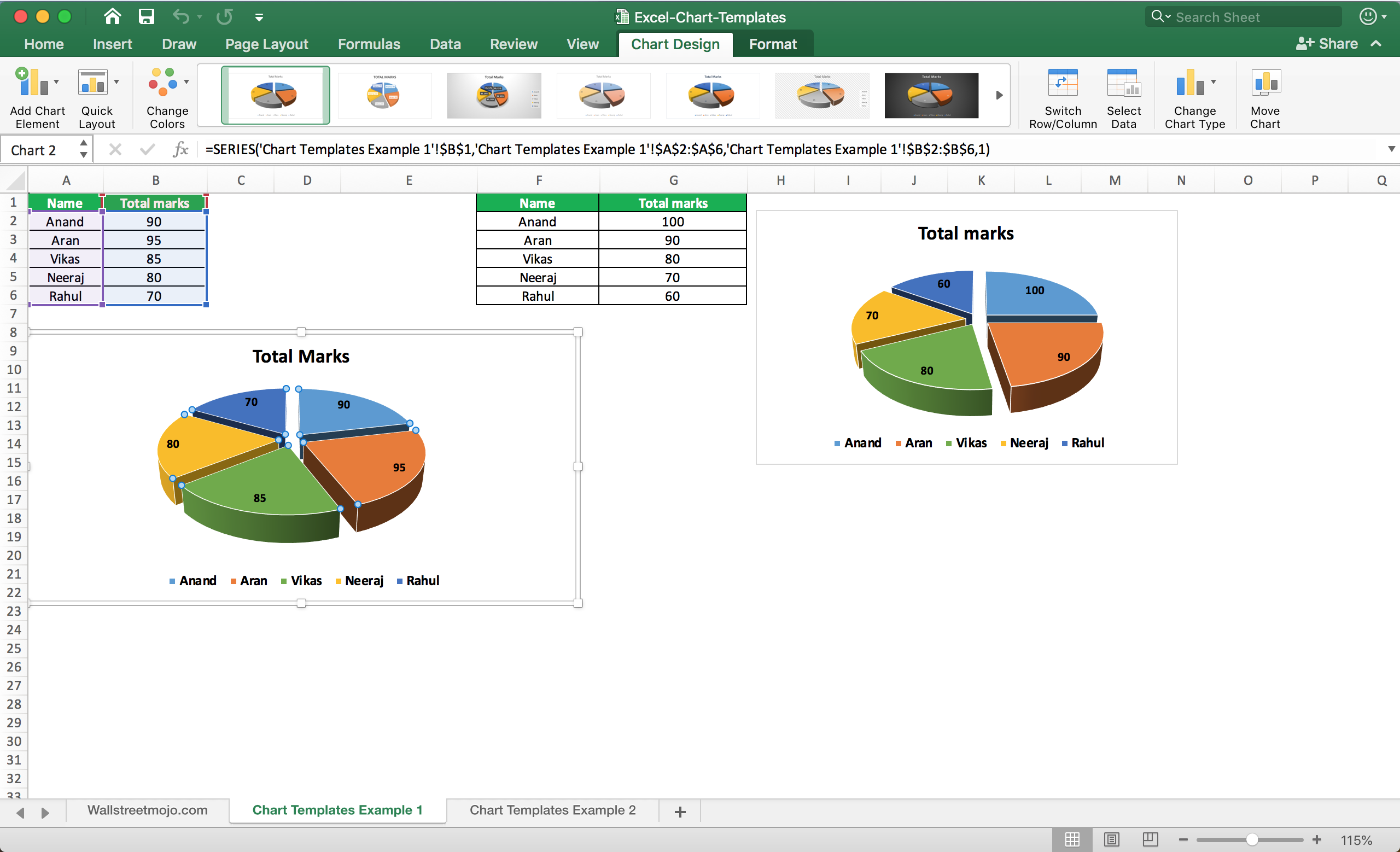Expand the chart styles gallery arrow

[x=999, y=95]
